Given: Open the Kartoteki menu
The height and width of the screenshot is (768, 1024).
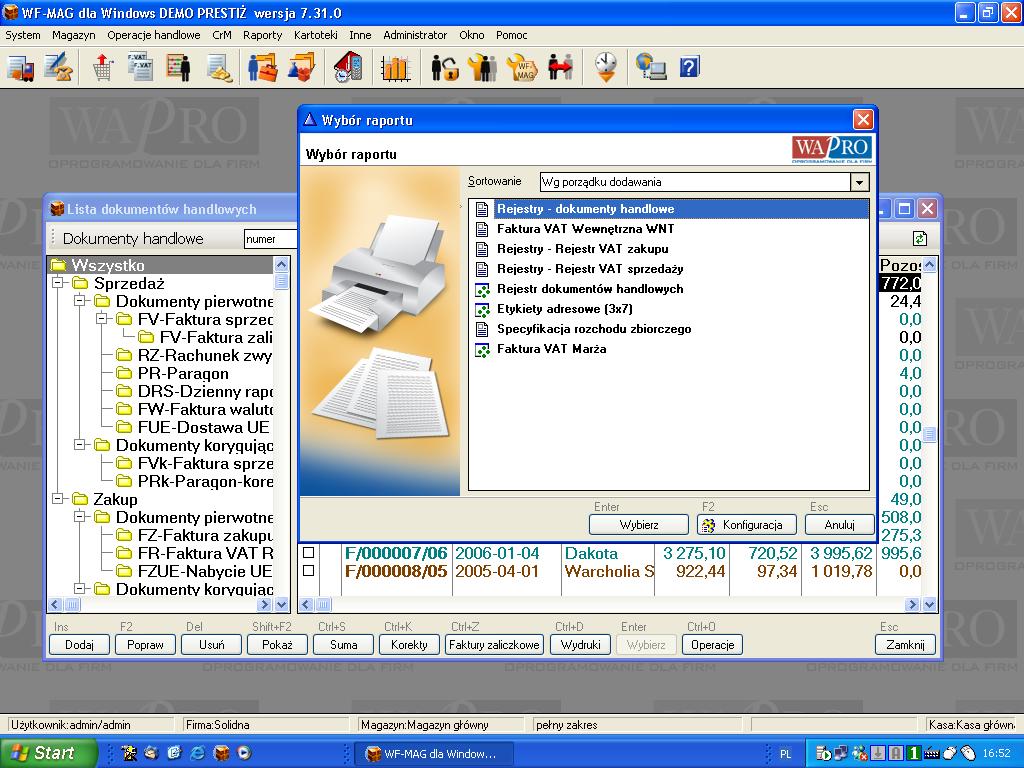Looking at the screenshot, I should point(315,35).
